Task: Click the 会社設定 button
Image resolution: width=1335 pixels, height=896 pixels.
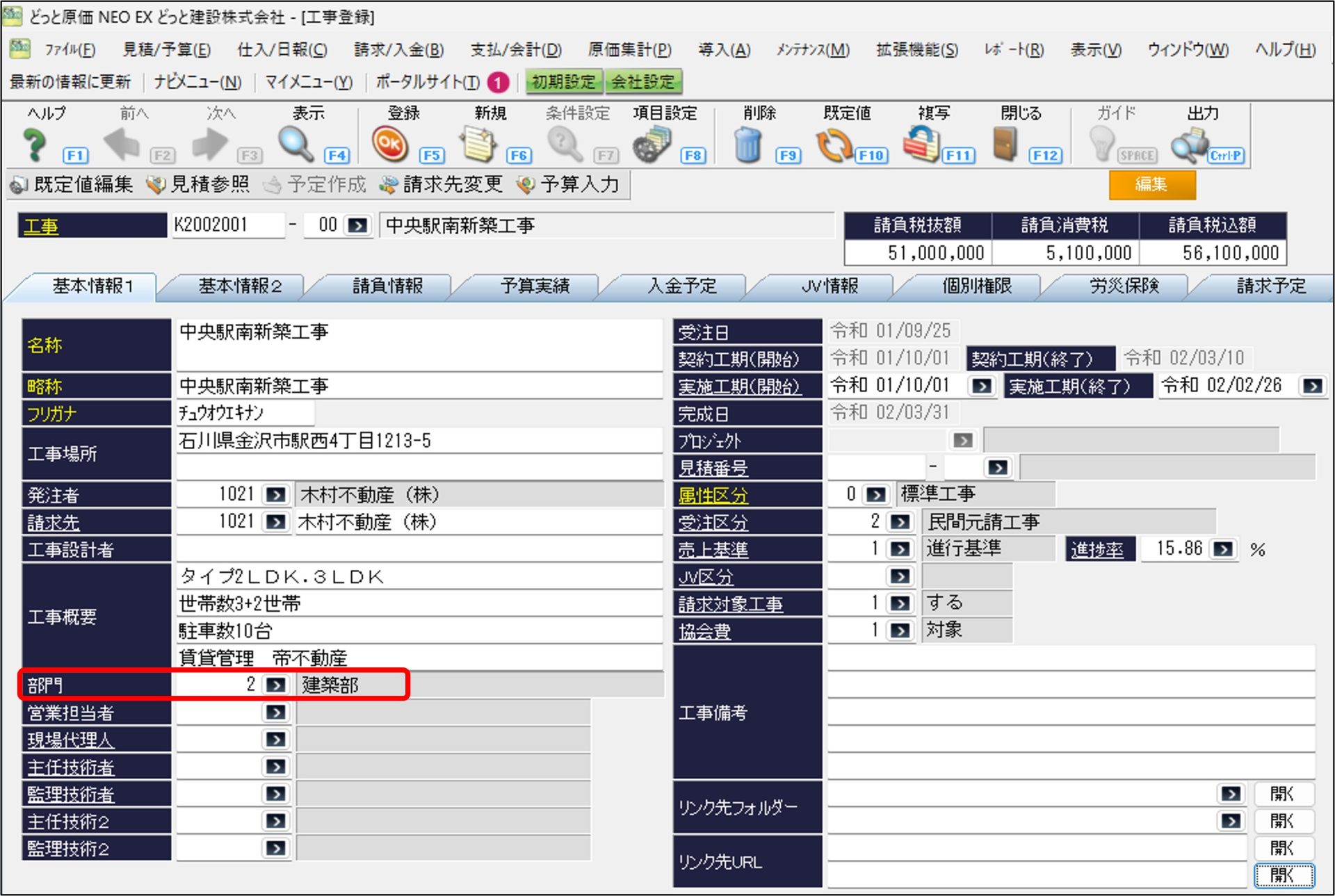Action: (x=643, y=82)
